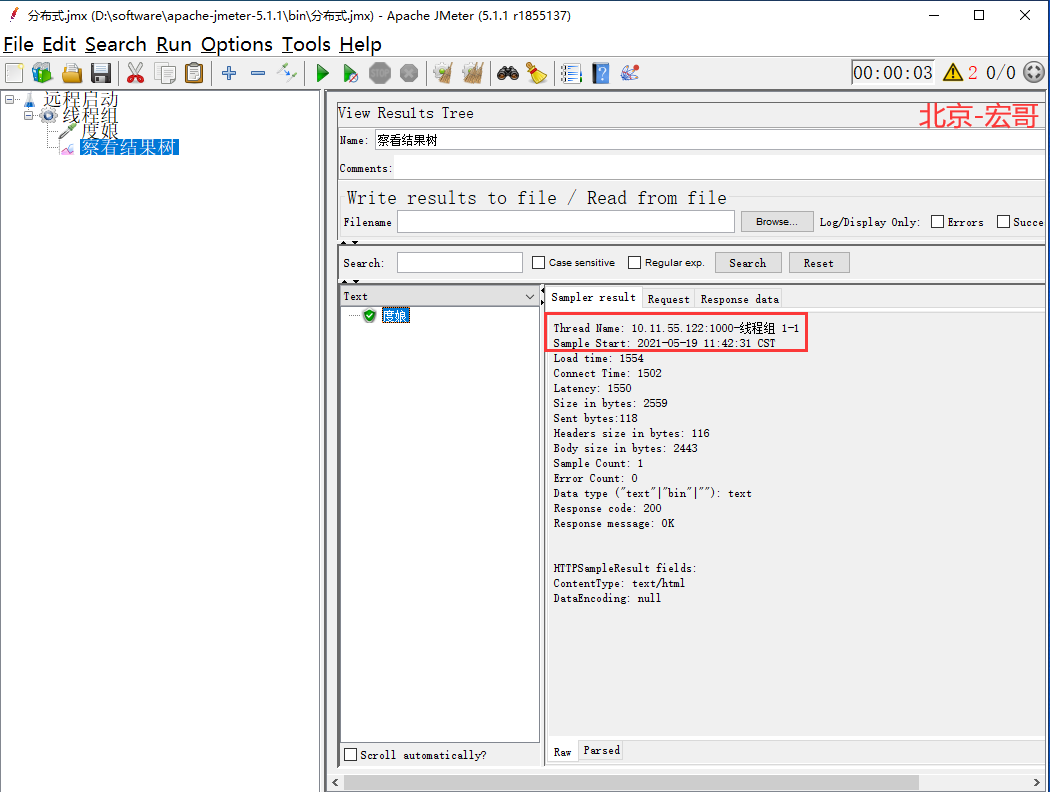Click the Expand All plus icon
This screenshot has height=792, width=1050.
229,73
